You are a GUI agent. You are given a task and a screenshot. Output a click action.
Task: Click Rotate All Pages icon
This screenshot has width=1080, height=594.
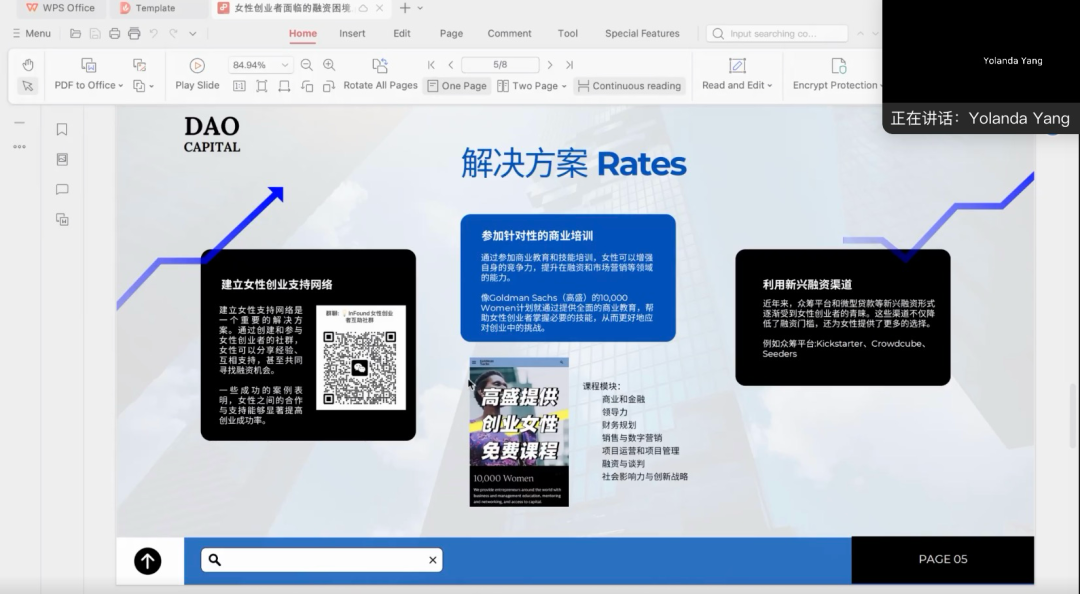pyautogui.click(x=380, y=65)
